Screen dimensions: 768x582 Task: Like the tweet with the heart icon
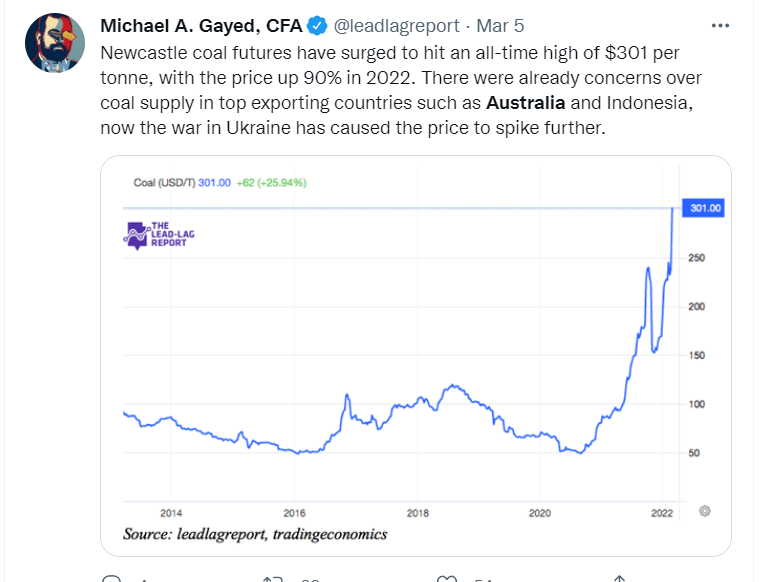pos(446,578)
